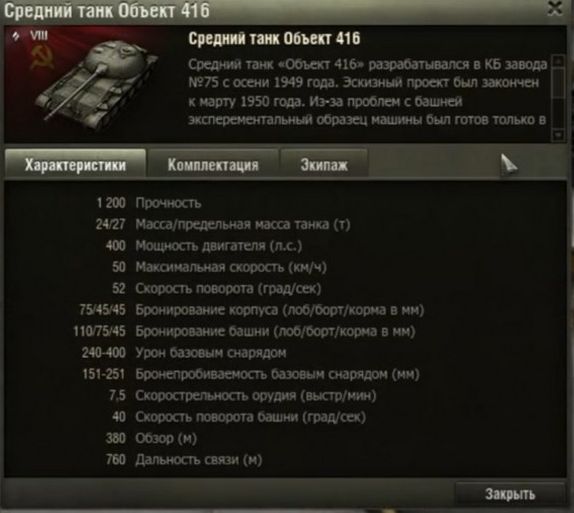This screenshot has width=574, height=513.
Task: Click the Бронирование корпуса row
Action: (x=252, y=310)
